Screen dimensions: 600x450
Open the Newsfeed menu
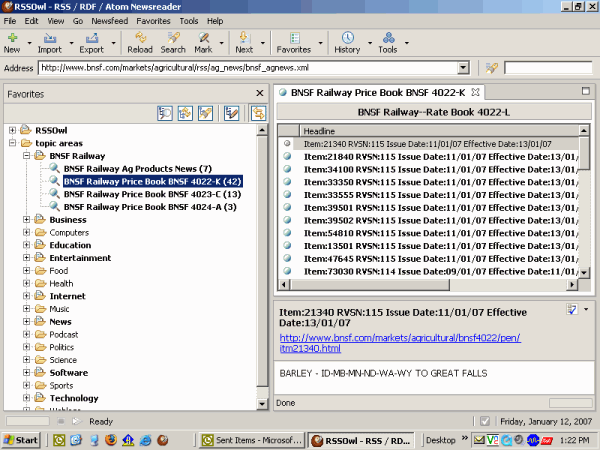tap(109, 21)
